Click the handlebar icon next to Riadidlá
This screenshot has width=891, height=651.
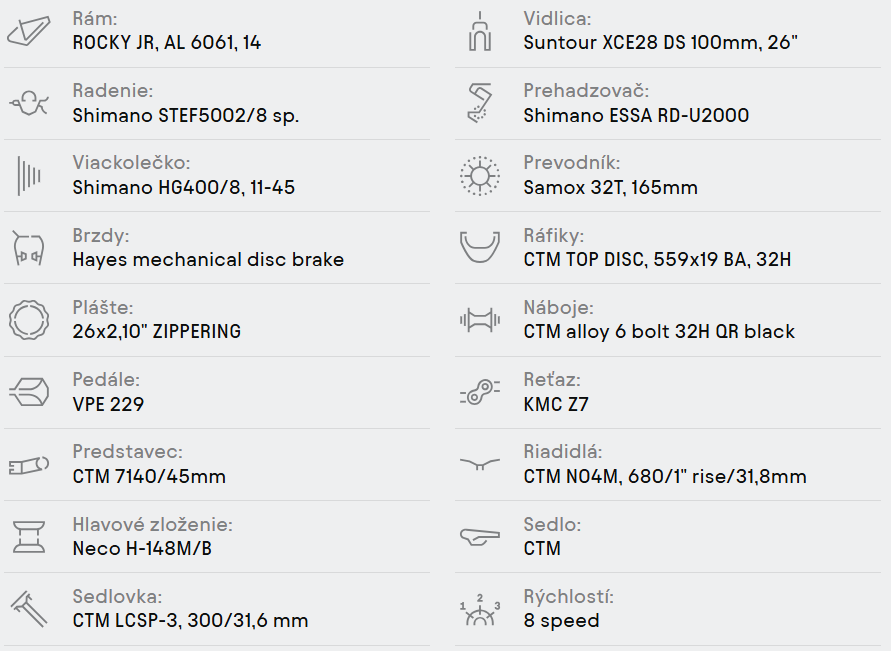pyautogui.click(x=480, y=465)
